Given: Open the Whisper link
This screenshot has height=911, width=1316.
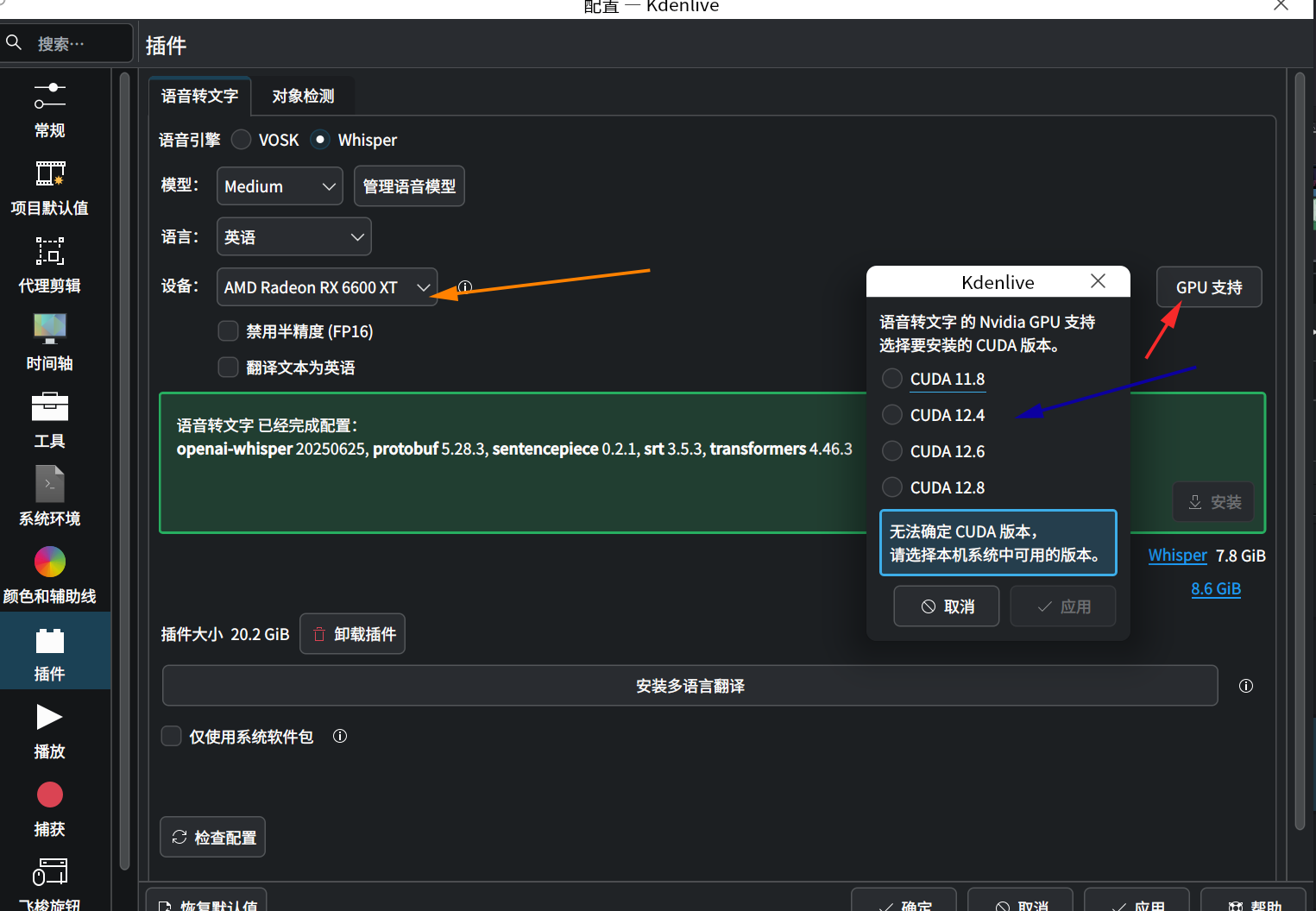Looking at the screenshot, I should (x=1178, y=556).
